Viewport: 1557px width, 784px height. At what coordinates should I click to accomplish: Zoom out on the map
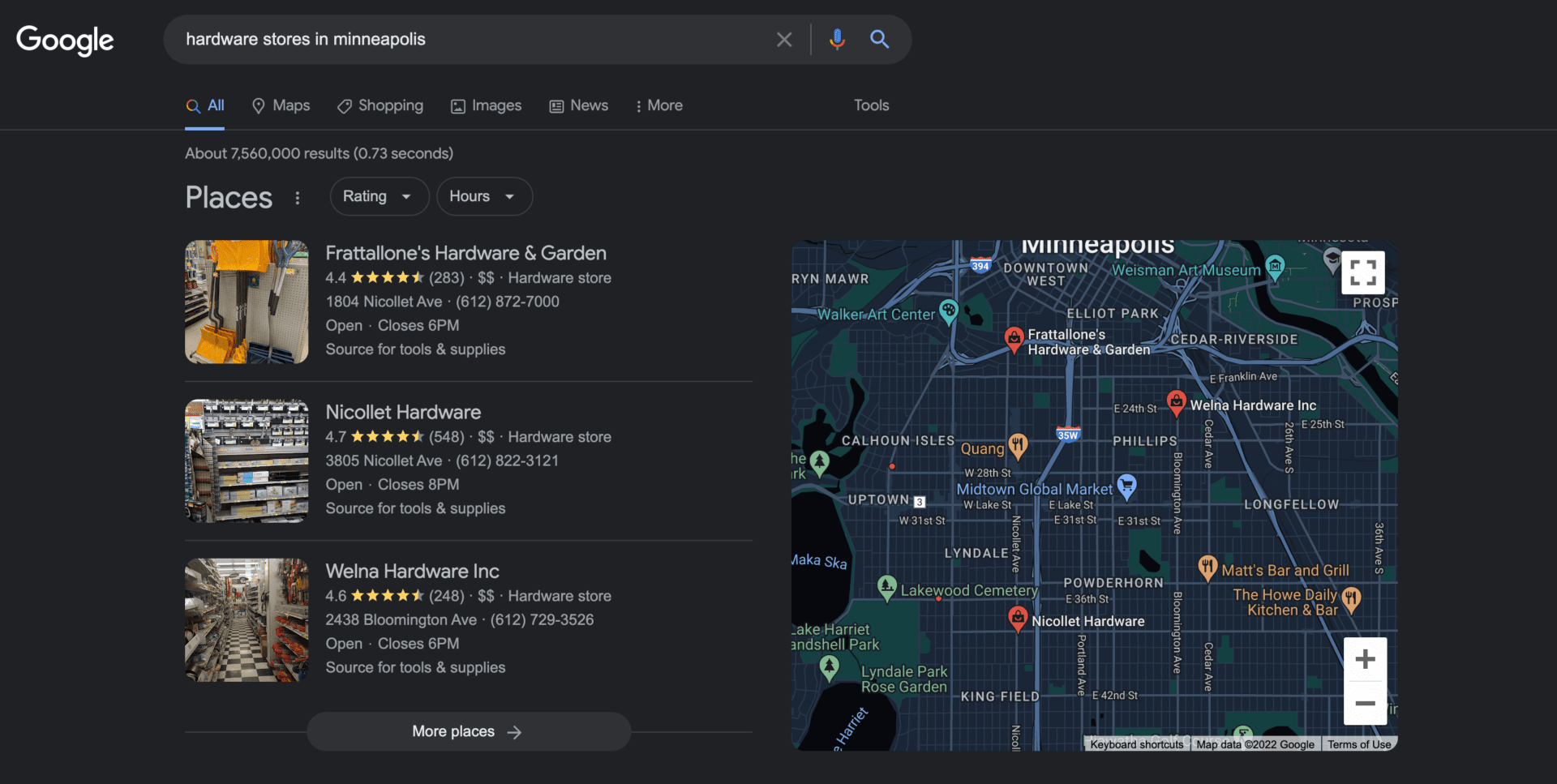point(1365,703)
